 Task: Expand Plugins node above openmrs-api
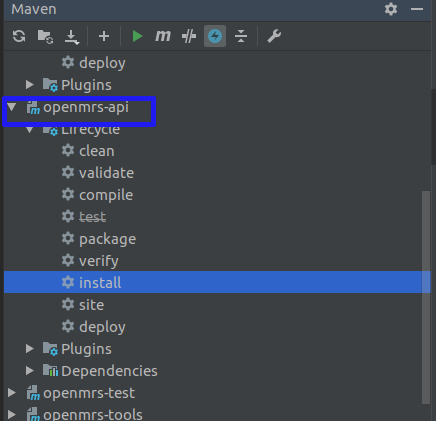(x=30, y=85)
